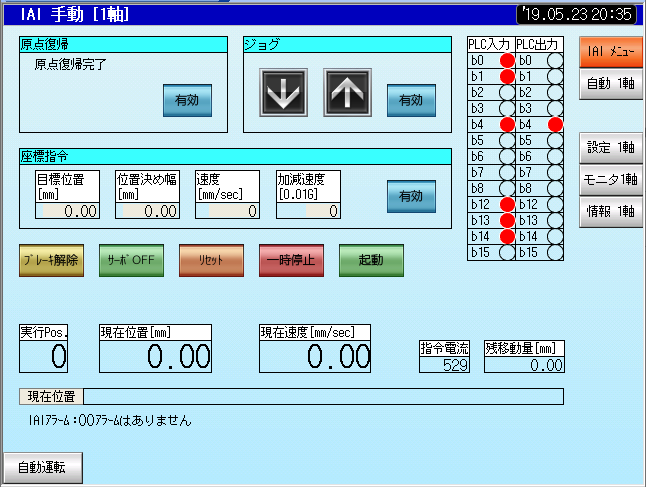The image size is (646, 487).
Task: Select the 加減速度 [0.01G] input field
Action: point(308,211)
